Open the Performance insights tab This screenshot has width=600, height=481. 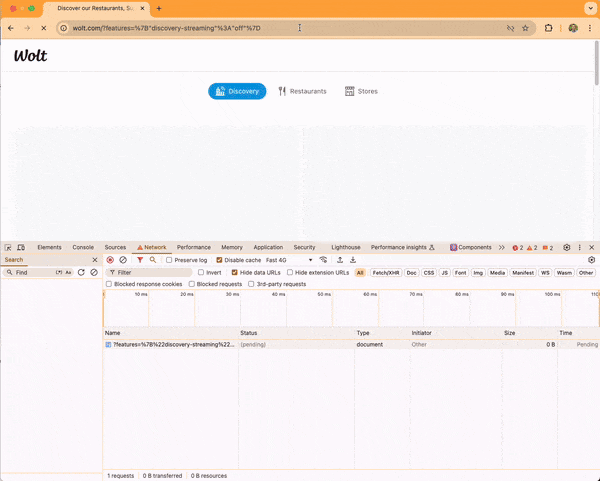tap(402, 247)
